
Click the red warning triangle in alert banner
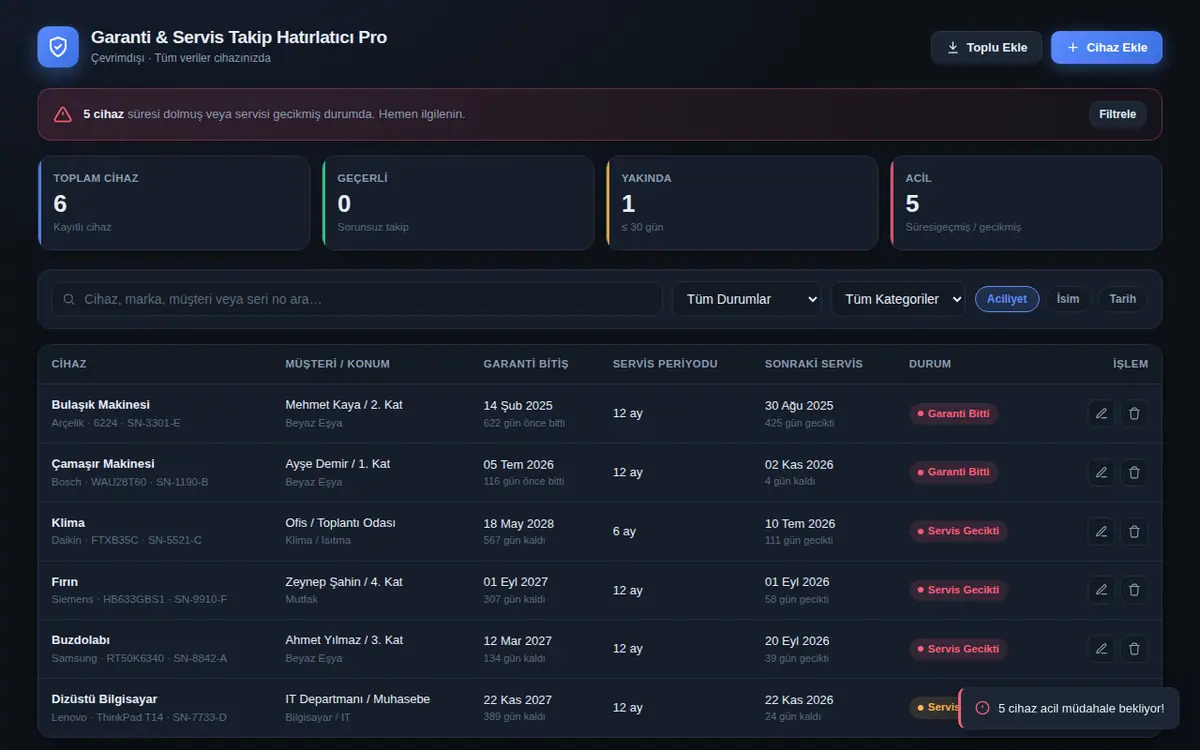[x=63, y=114]
